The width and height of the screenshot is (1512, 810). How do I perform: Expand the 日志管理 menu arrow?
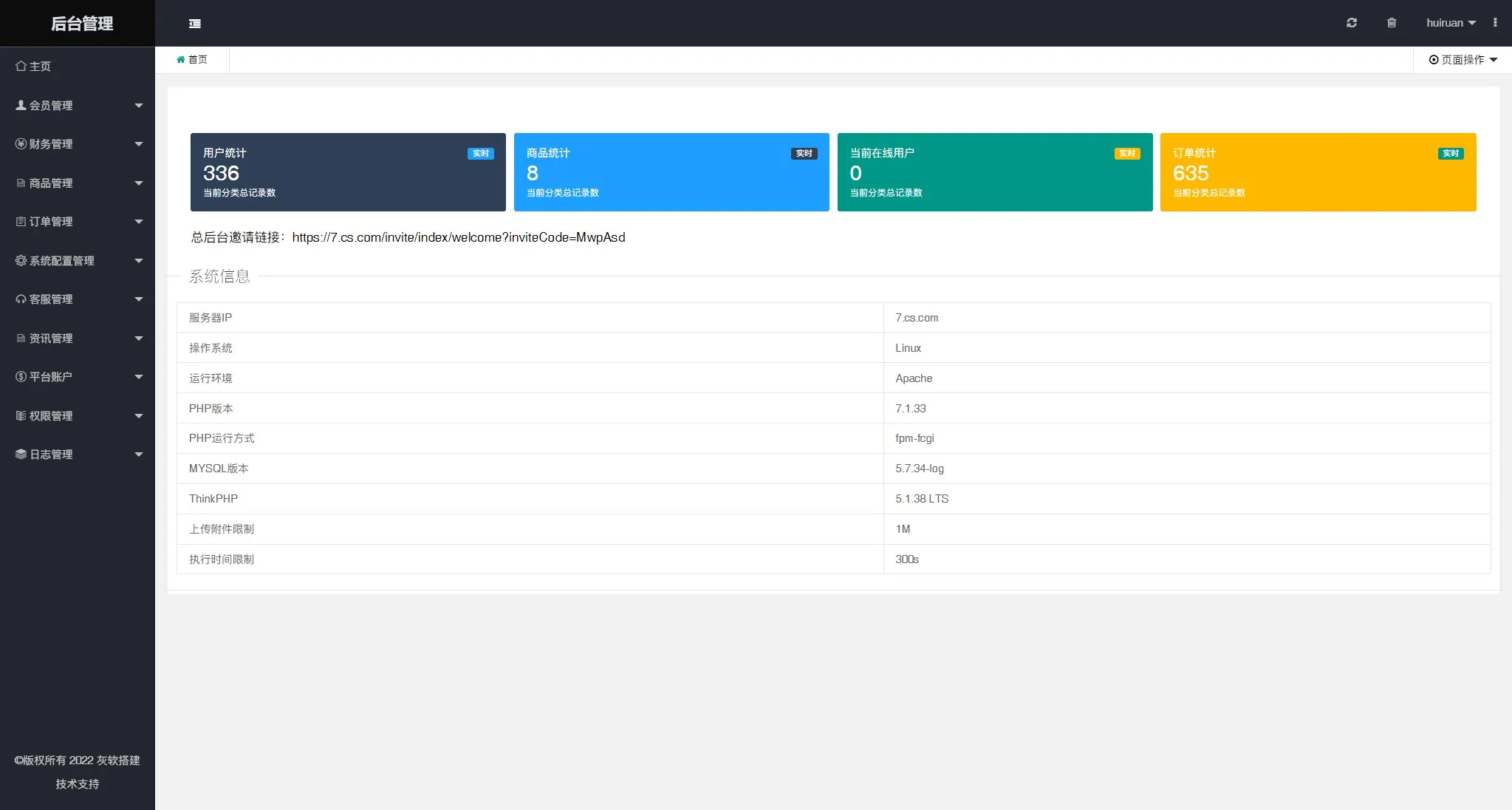point(138,455)
